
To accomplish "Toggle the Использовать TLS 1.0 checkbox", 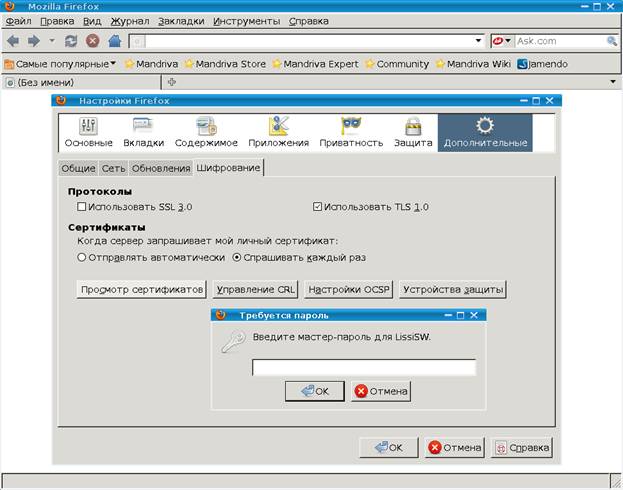I will (318, 207).
